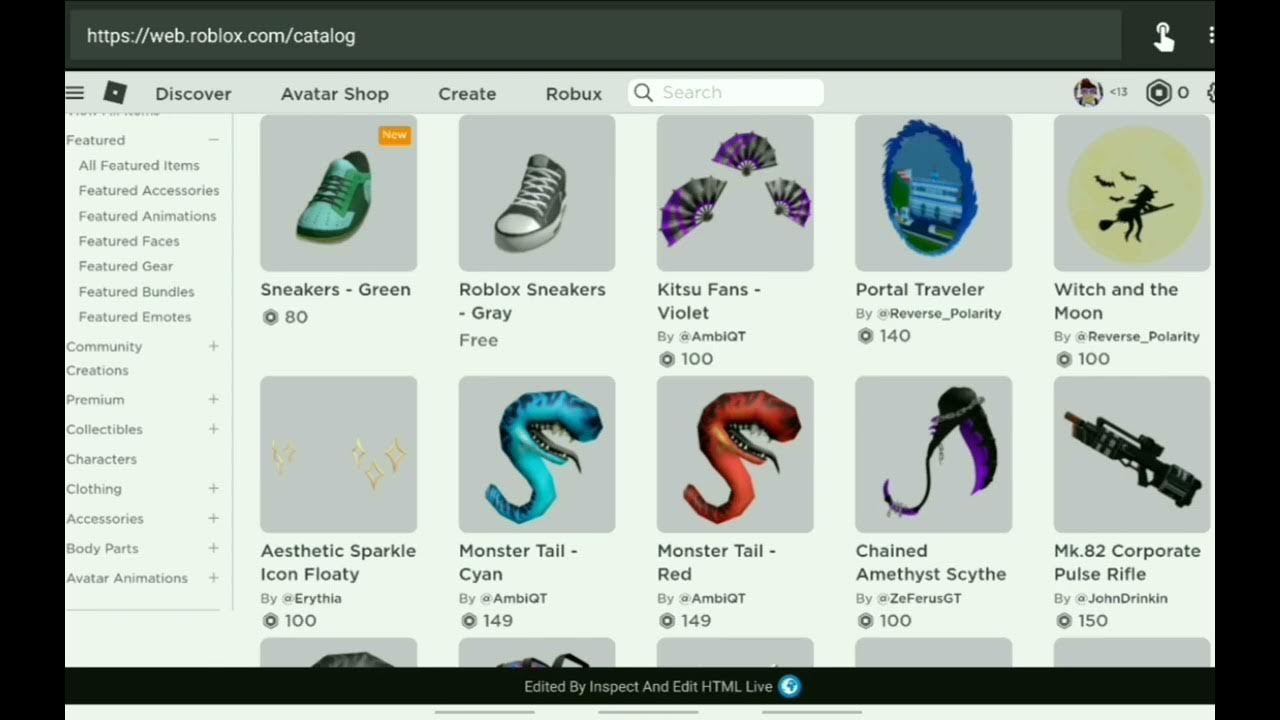Click the globe icon in bottom banner

coord(789,686)
